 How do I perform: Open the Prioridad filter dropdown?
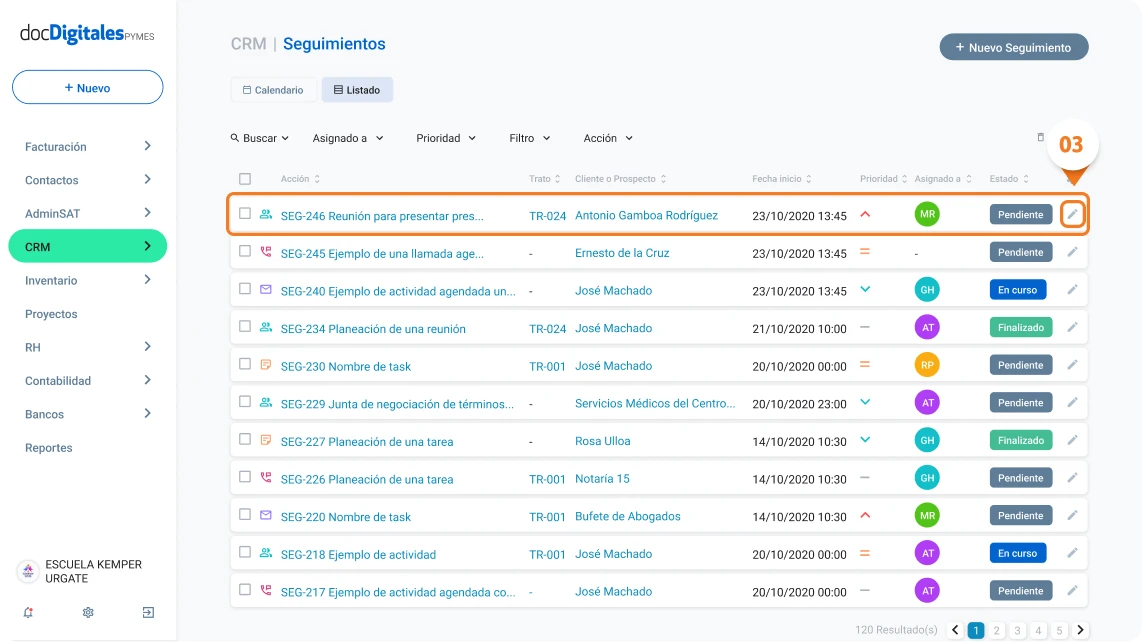446,138
